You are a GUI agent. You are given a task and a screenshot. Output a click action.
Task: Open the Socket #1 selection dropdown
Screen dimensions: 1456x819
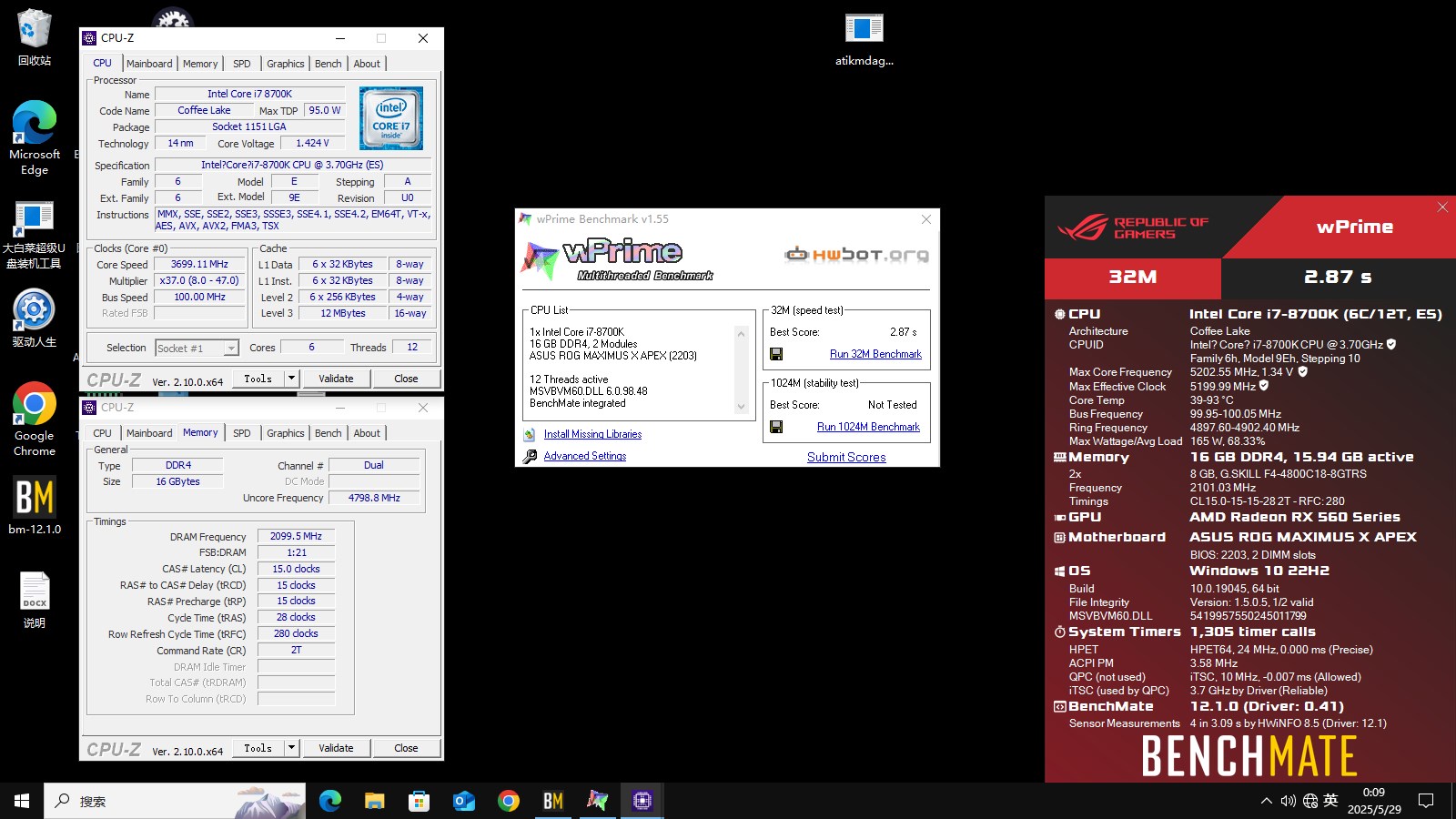click(x=197, y=348)
